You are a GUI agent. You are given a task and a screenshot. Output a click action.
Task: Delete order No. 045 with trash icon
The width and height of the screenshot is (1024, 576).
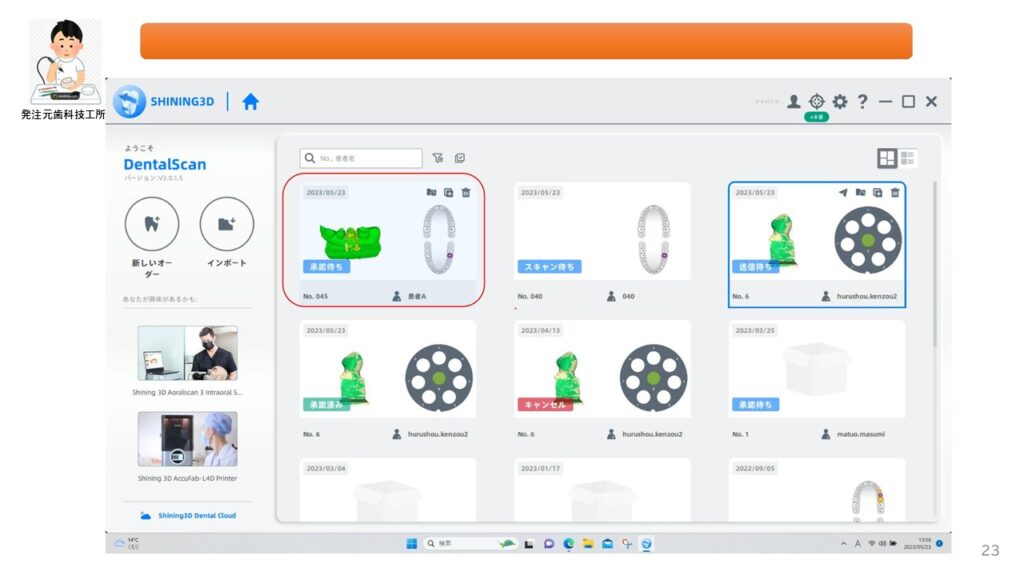point(466,192)
